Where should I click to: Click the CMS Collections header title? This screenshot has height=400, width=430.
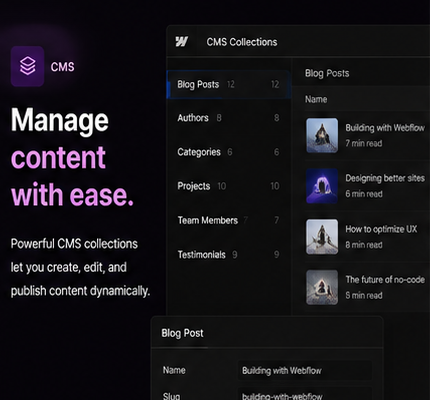[242, 42]
